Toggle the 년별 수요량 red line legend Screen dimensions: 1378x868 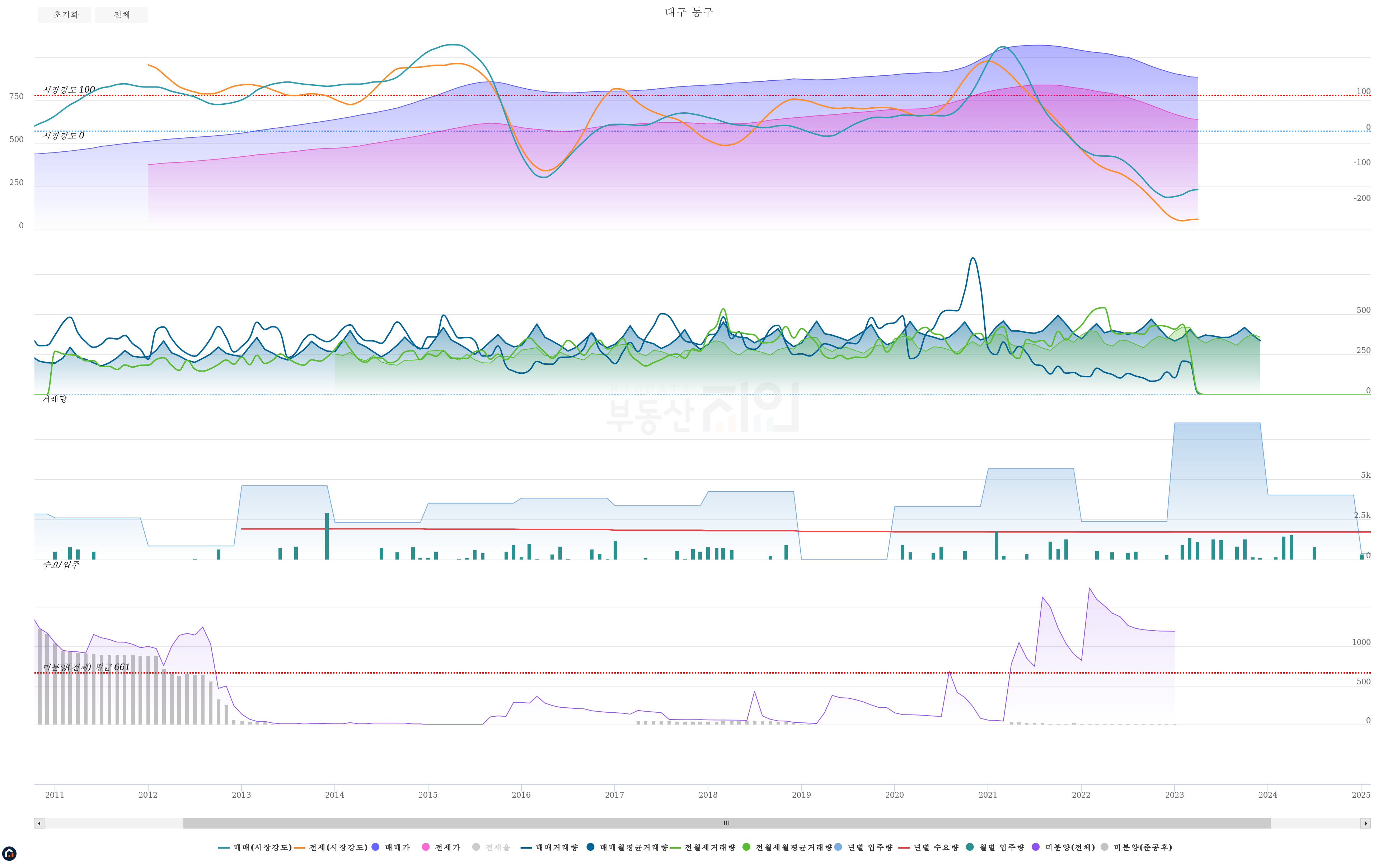click(904, 848)
